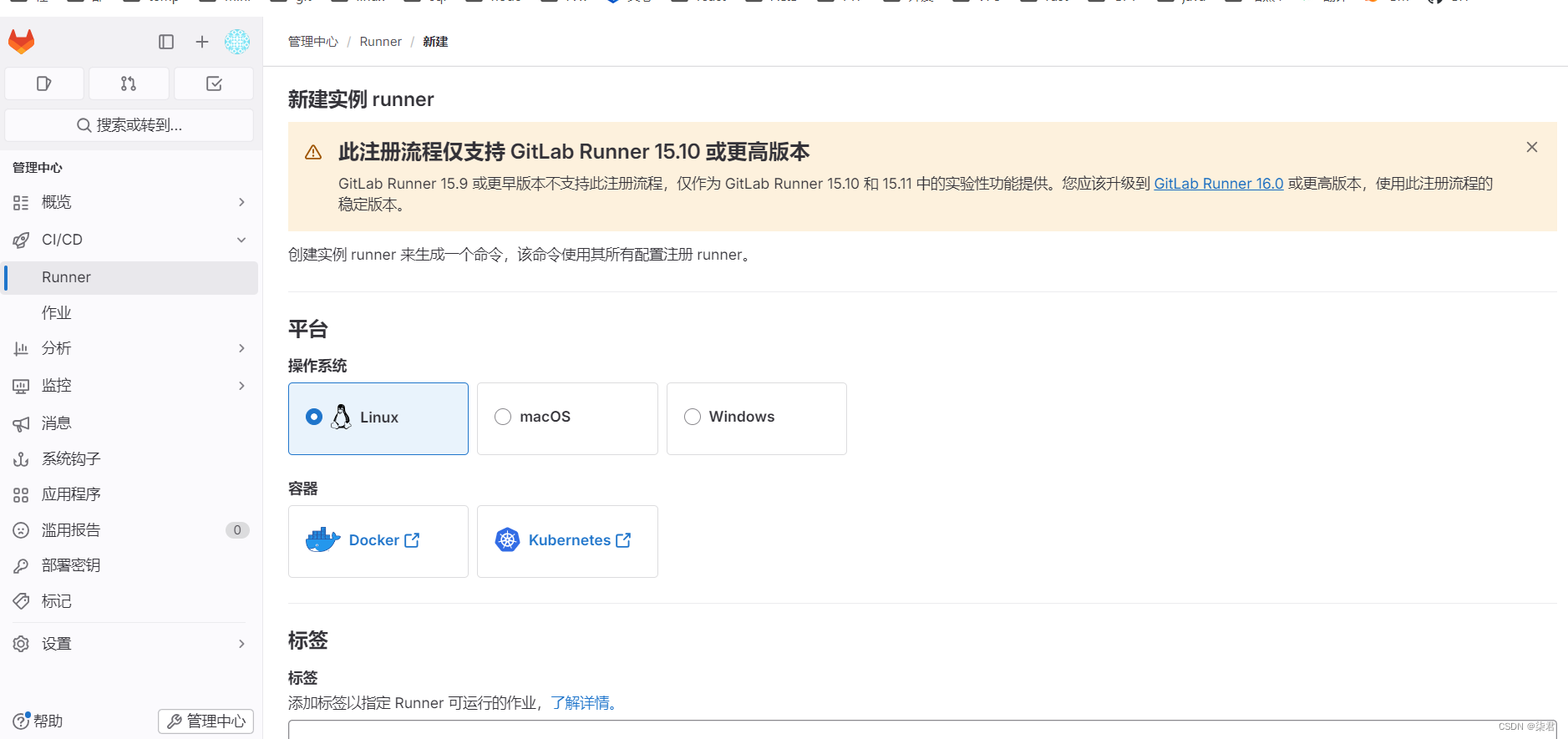Open the issues shortcut icon

click(x=44, y=84)
